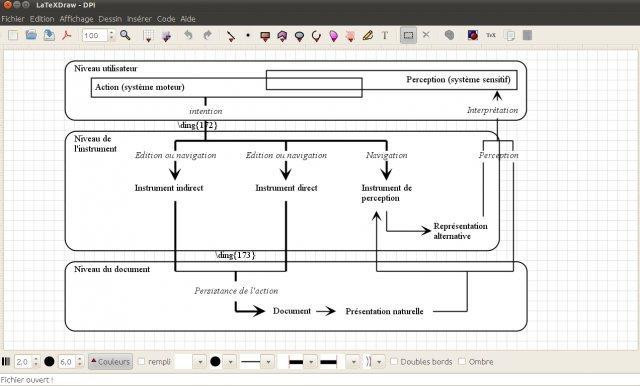Open the line style dropdown
This screenshot has height=386, width=640.
[x=268, y=362]
